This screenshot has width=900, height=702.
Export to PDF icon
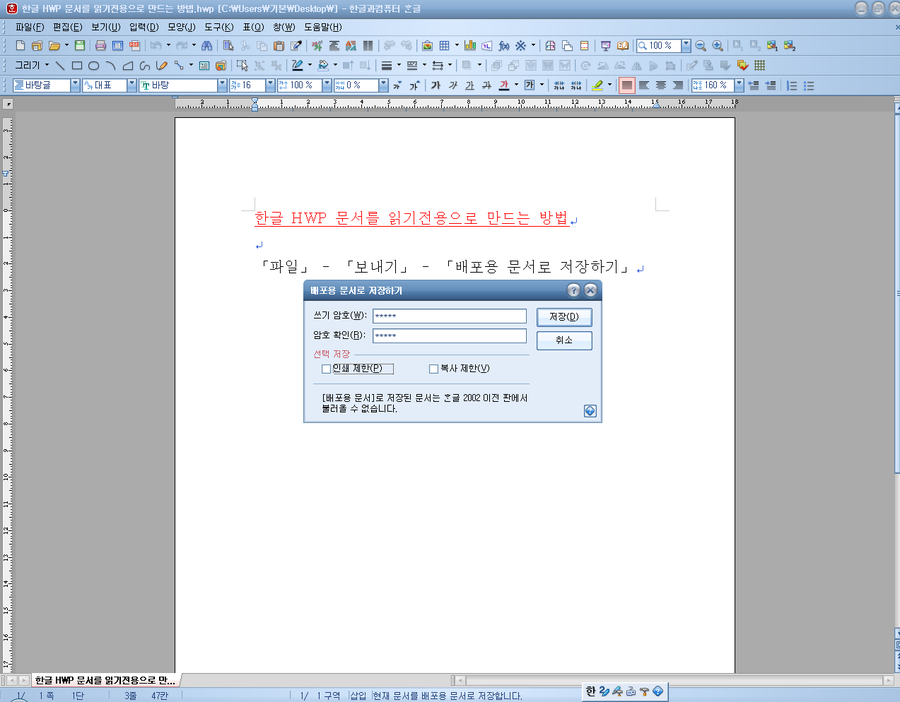pos(134,46)
